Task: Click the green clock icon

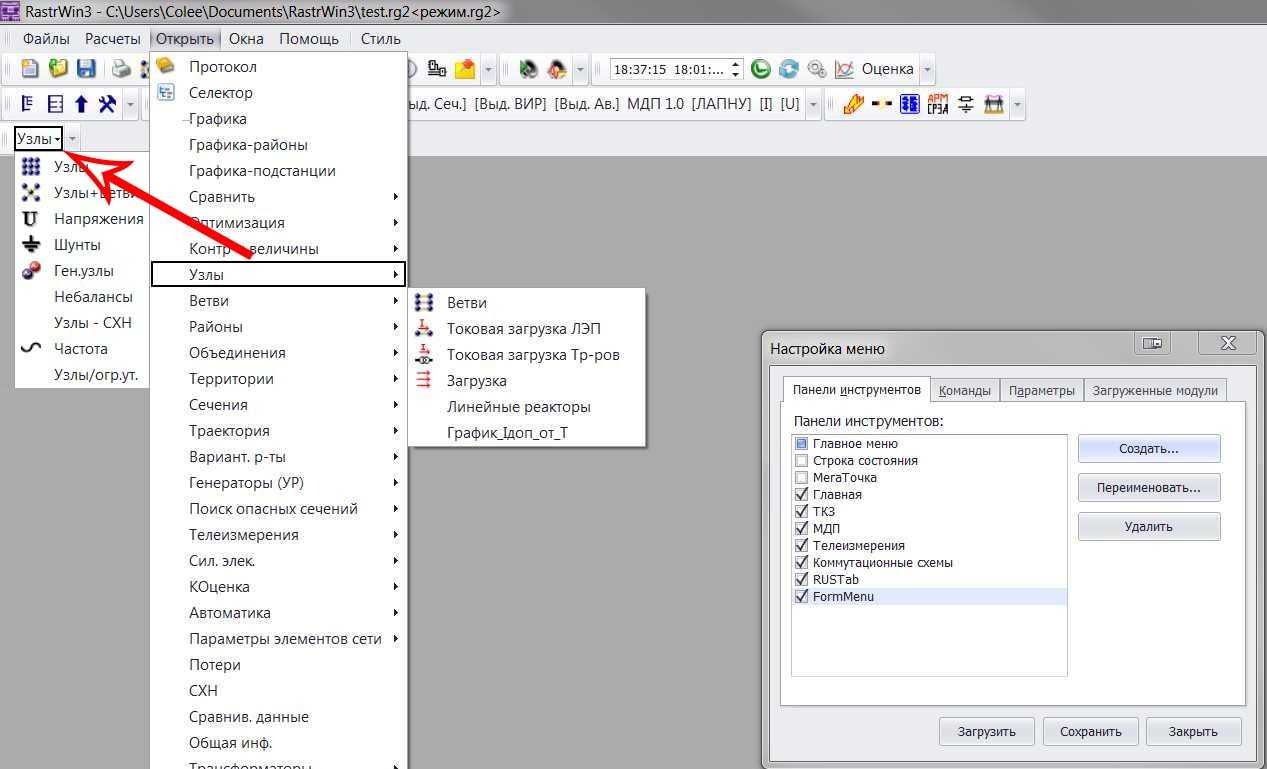Action: coord(761,69)
